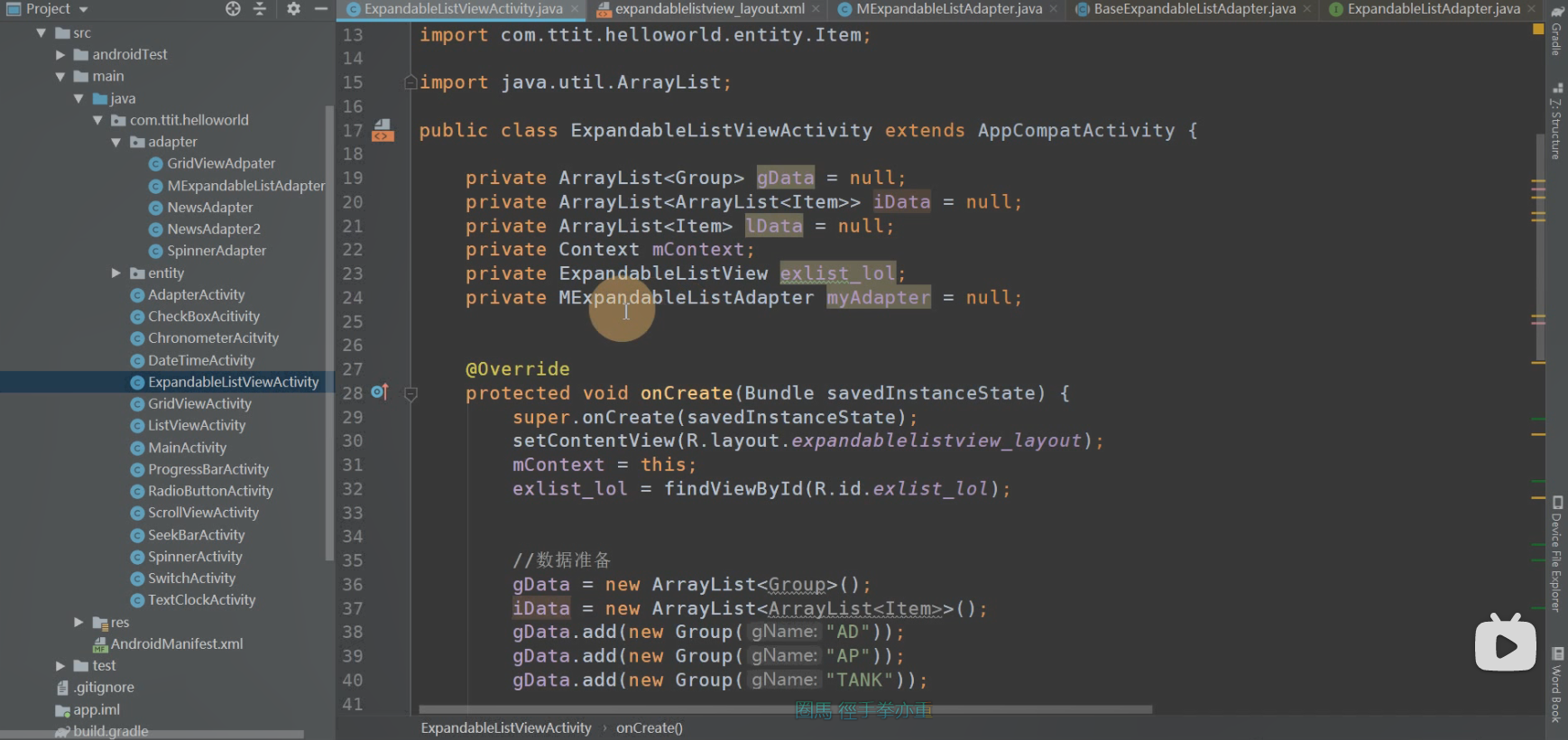Select AdapterActivity in project tree
Screen dimensions: 1568x740
[188, 294]
